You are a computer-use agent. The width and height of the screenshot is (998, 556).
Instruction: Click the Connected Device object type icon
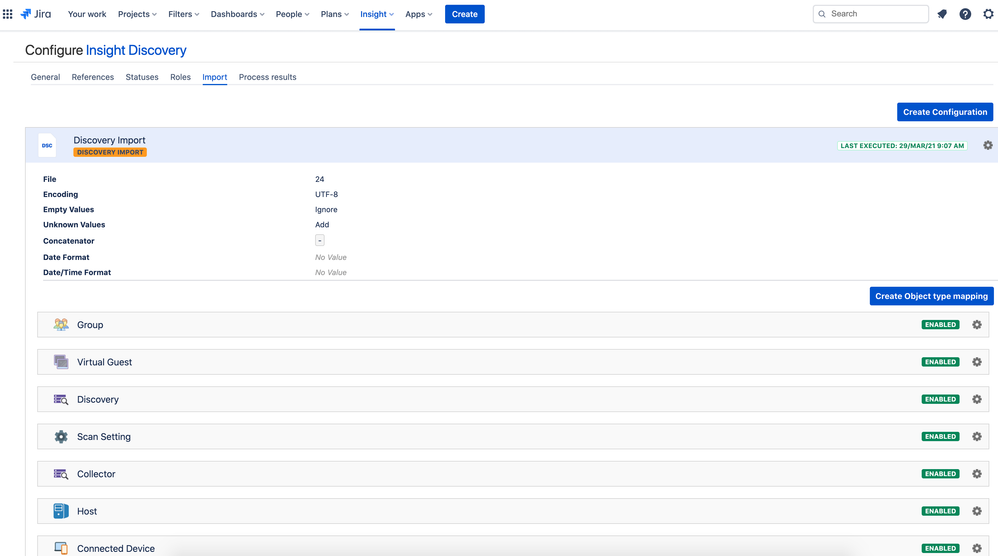(61, 548)
